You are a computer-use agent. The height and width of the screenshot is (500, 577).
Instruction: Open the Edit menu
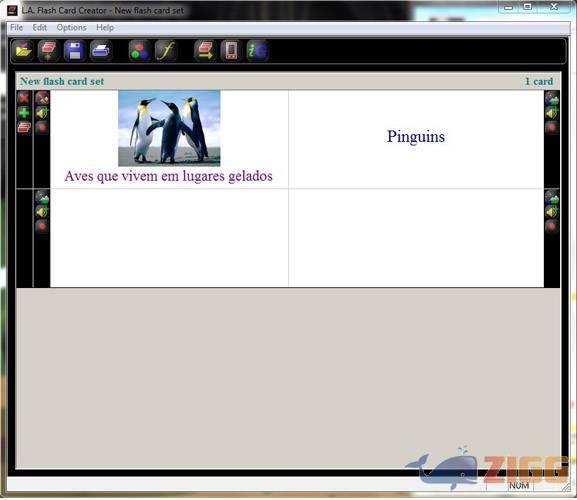coord(39,28)
